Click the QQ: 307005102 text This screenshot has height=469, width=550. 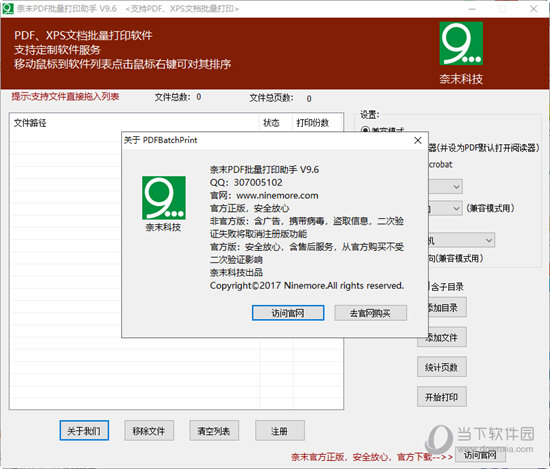coord(246,182)
